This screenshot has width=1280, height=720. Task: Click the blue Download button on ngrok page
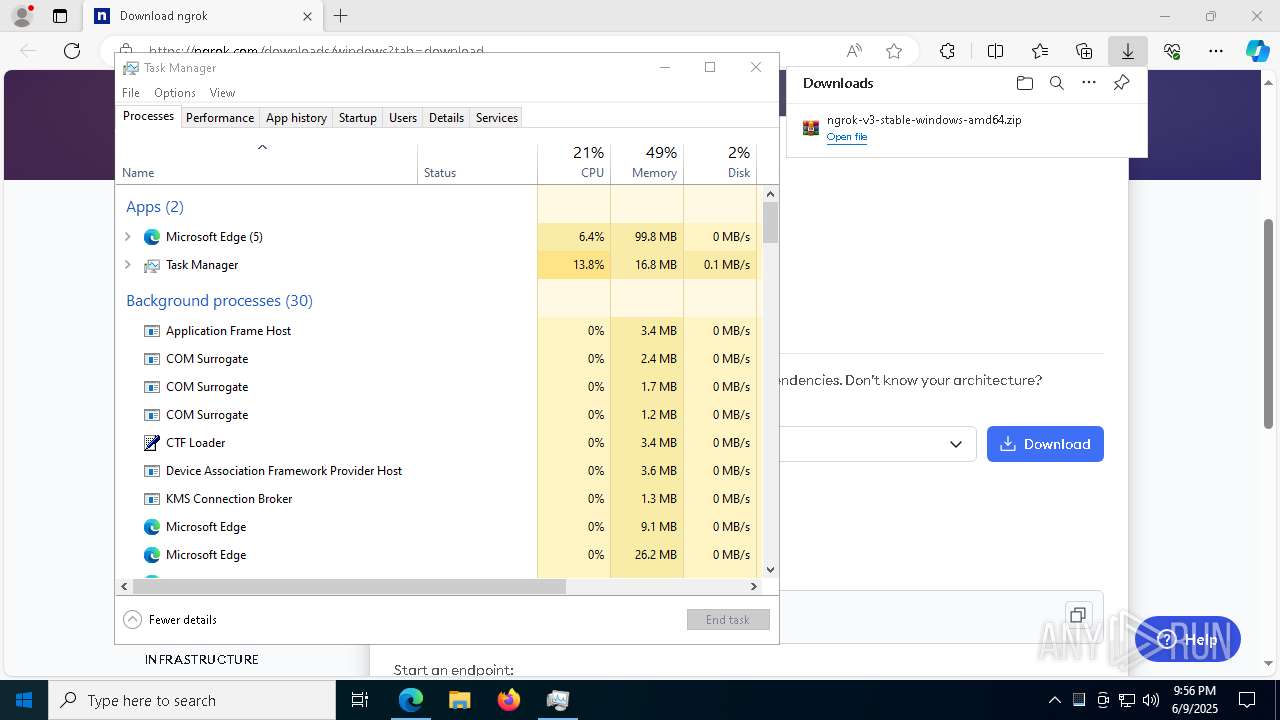tap(1045, 444)
